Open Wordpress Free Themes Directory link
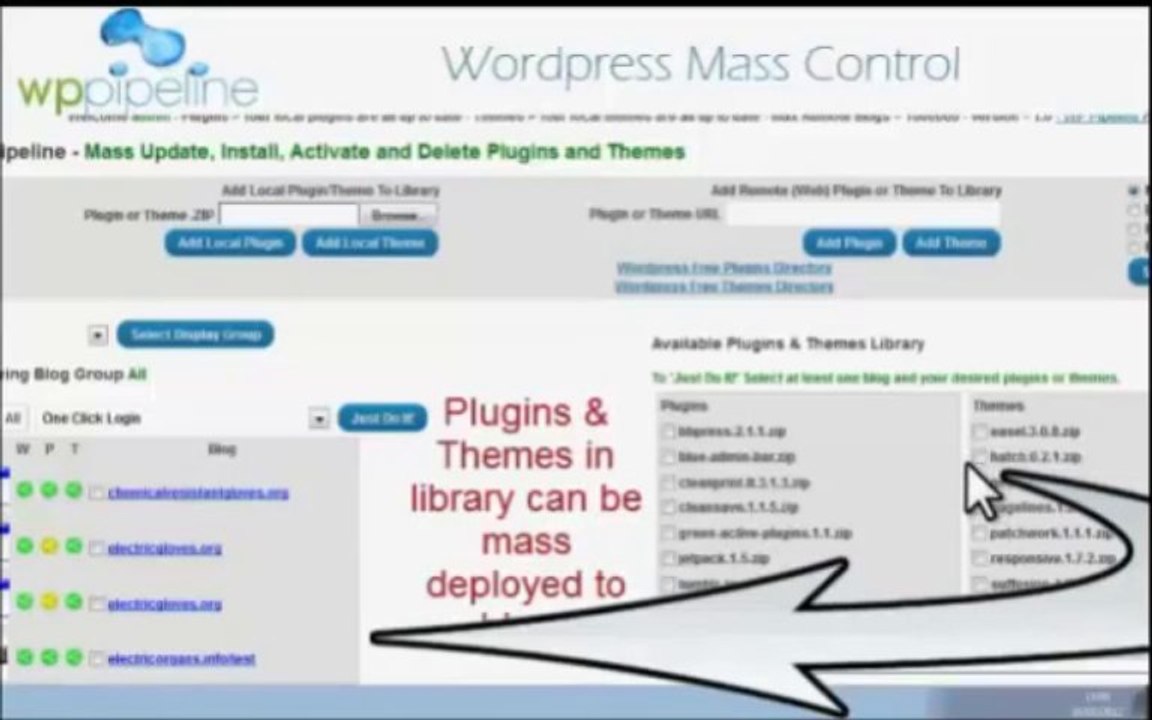1152x720 pixels. tap(724, 287)
